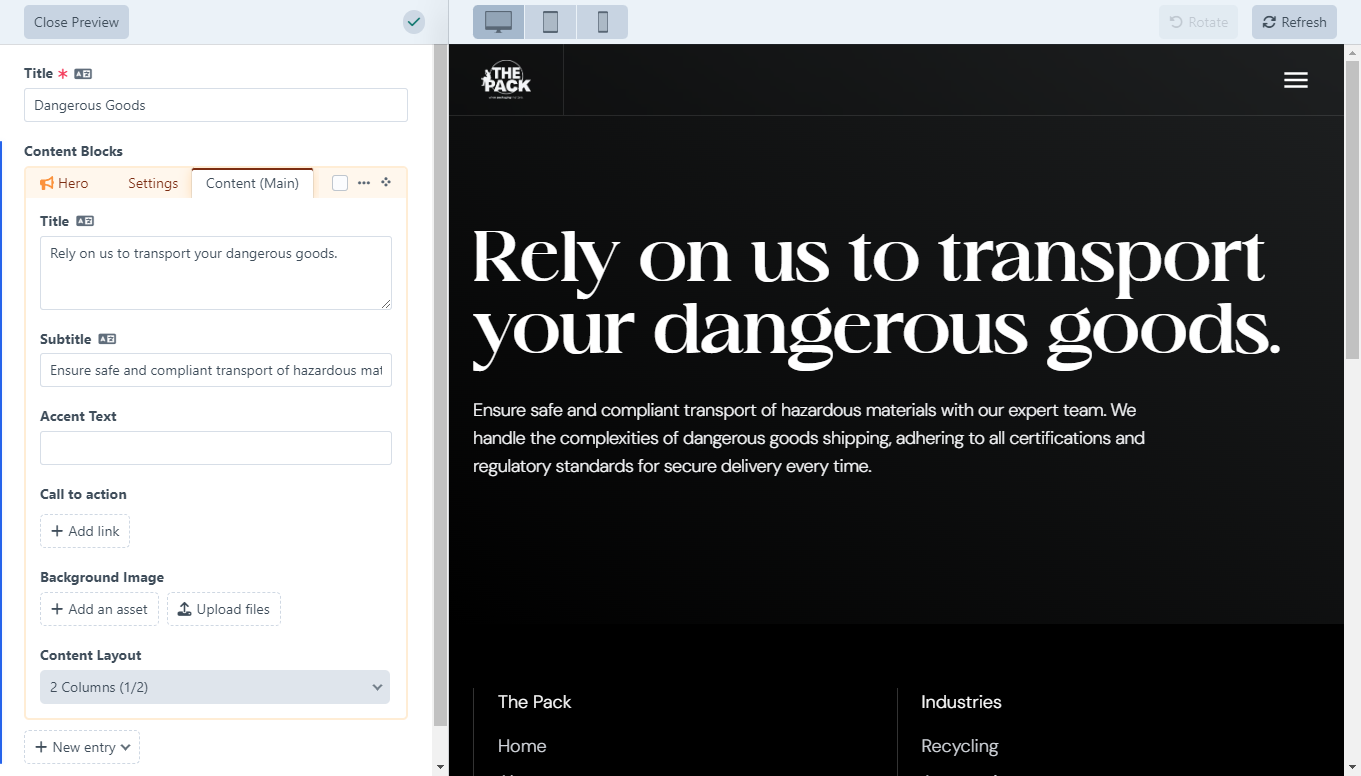Viewport: 1361px width, 776px height.
Task: Click Upload files button
Action: point(224,609)
